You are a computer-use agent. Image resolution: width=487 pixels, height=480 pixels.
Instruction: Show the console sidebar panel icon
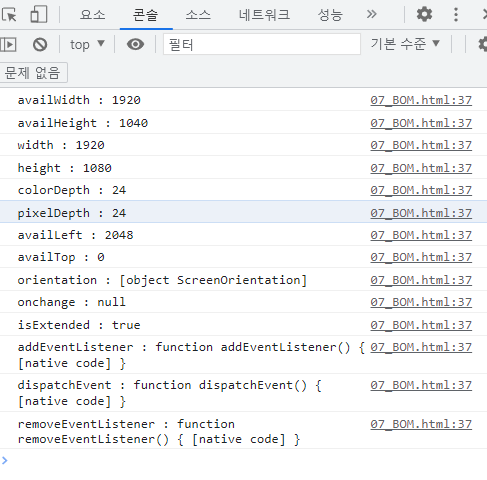click(x=8, y=44)
